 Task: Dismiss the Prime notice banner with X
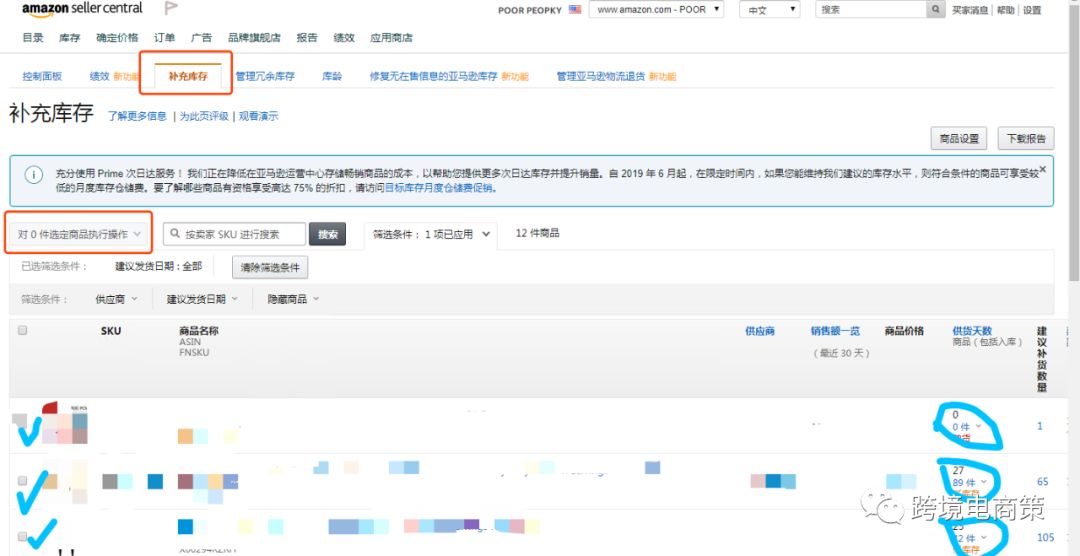pos(1042,170)
